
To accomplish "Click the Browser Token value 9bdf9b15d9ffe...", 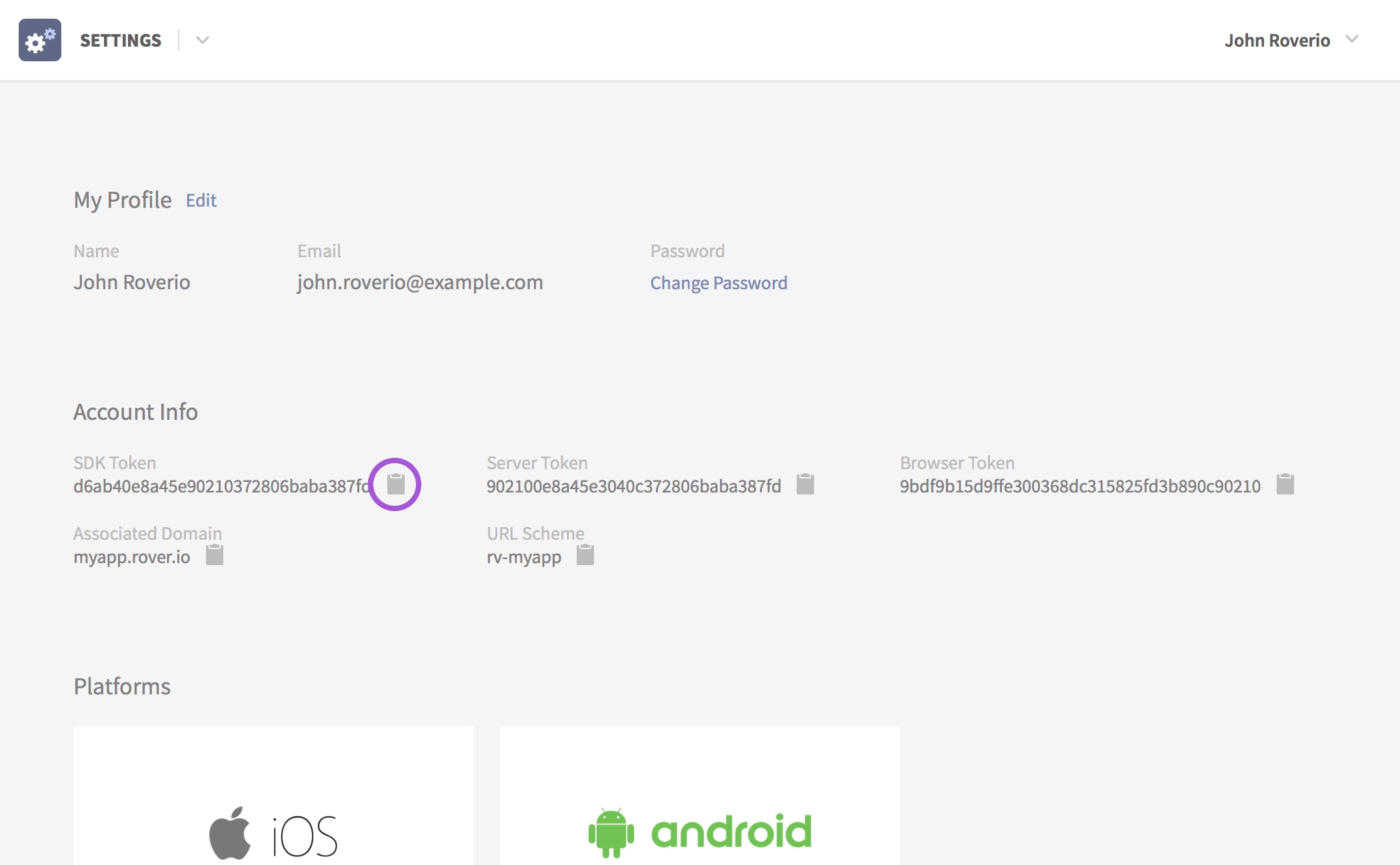I will point(1080,486).
